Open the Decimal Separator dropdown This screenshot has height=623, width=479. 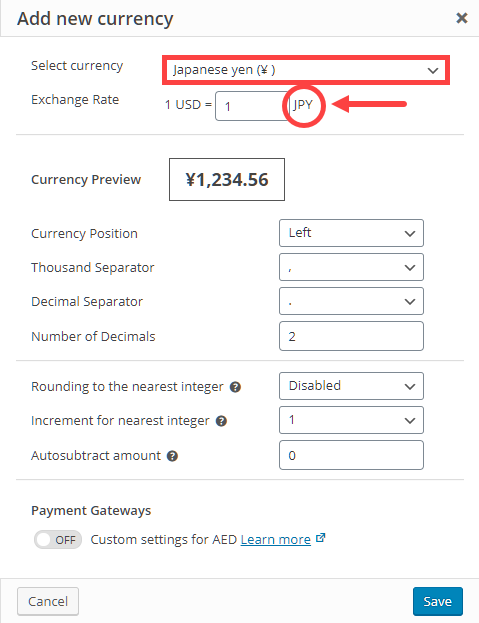351,301
